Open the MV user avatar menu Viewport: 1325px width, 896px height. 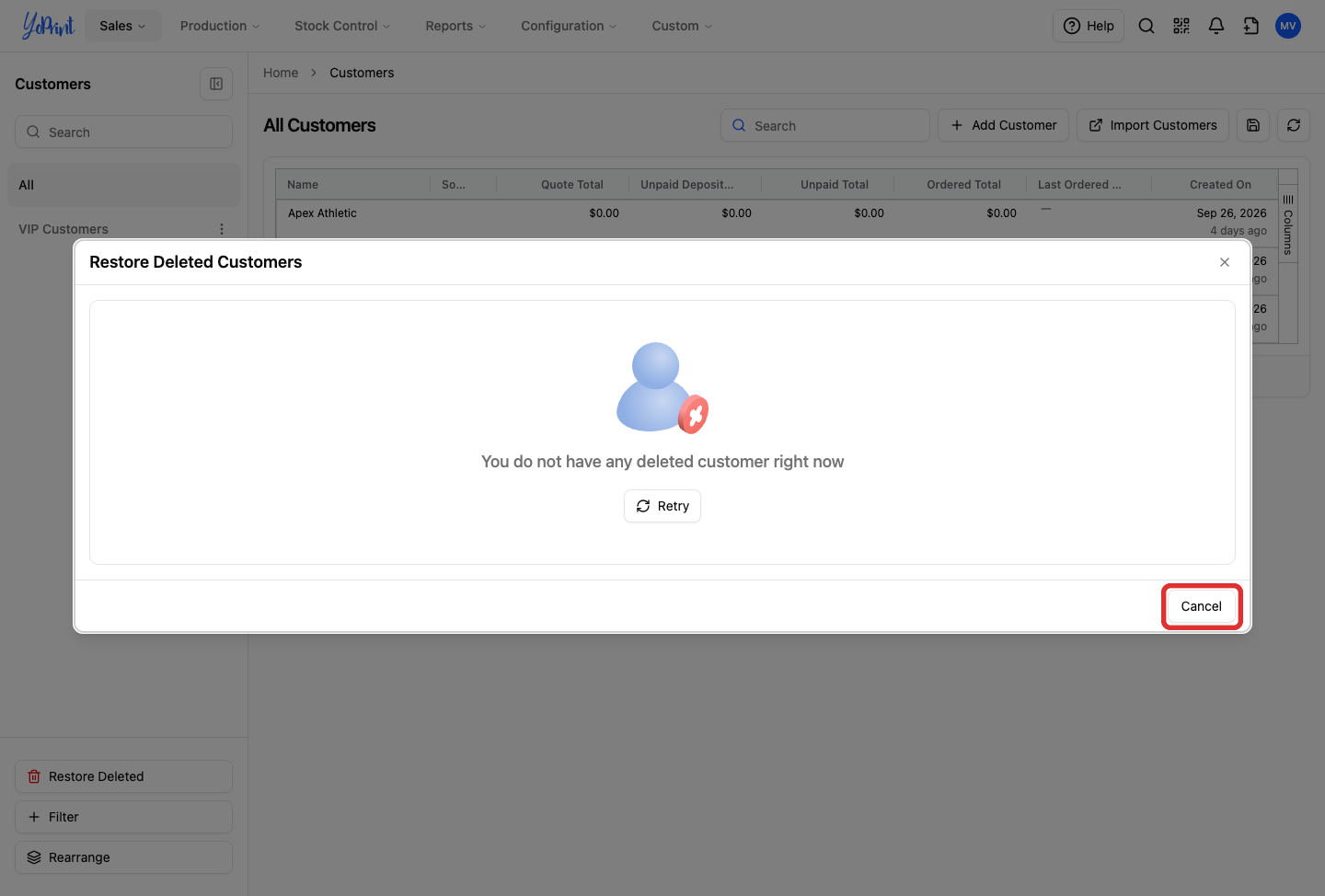[1288, 26]
